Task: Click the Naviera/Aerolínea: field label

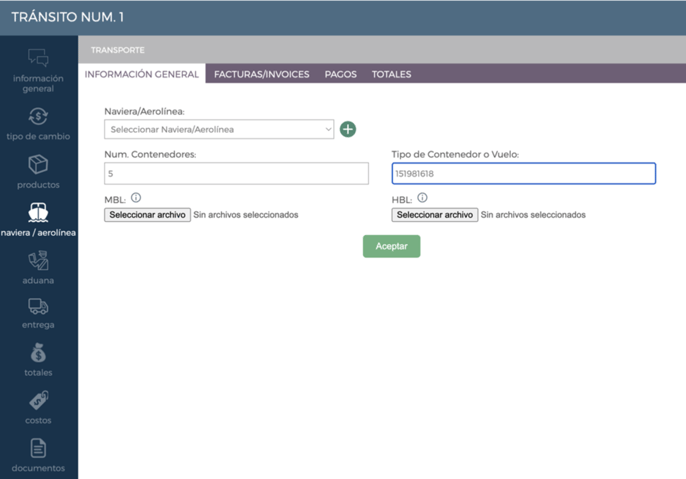Action: [x=144, y=112]
